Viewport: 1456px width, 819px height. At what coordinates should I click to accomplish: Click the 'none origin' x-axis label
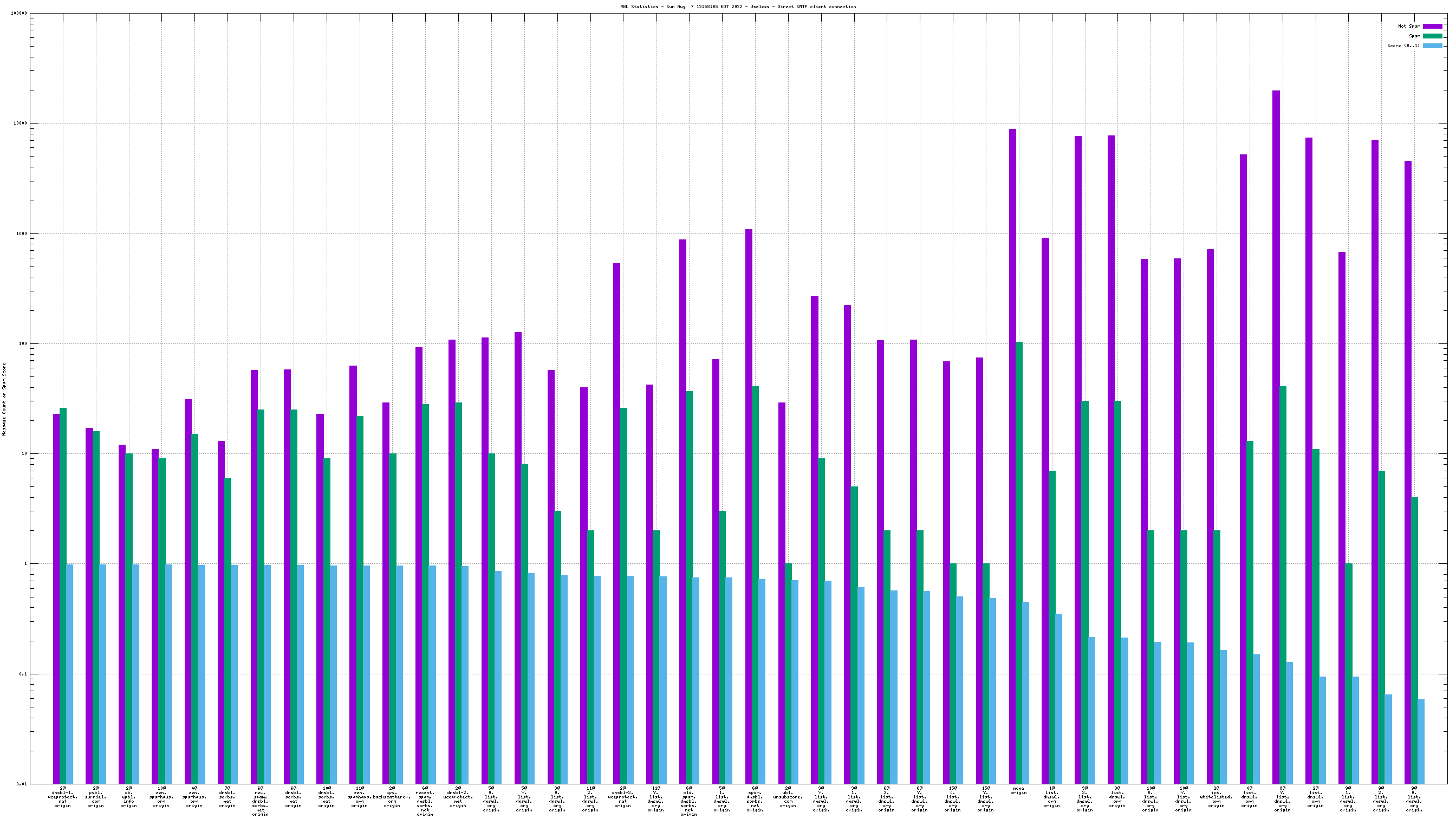1018,790
